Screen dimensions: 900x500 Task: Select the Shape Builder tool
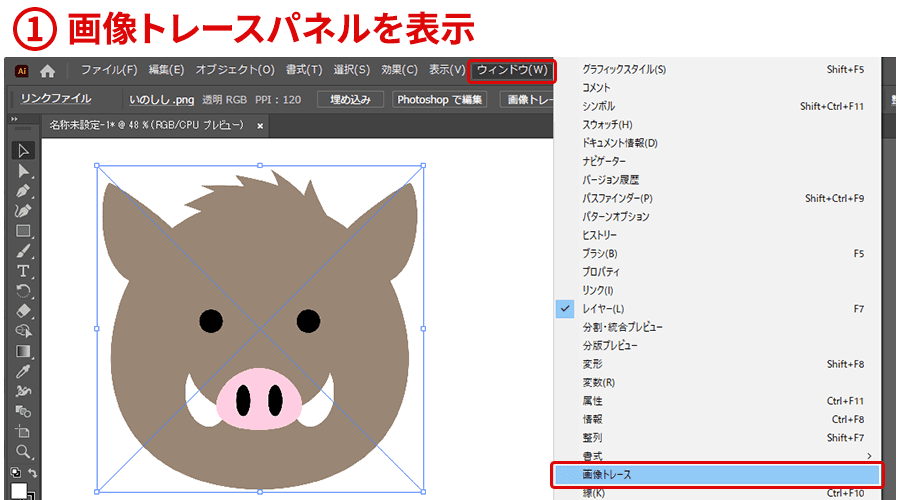point(23,331)
